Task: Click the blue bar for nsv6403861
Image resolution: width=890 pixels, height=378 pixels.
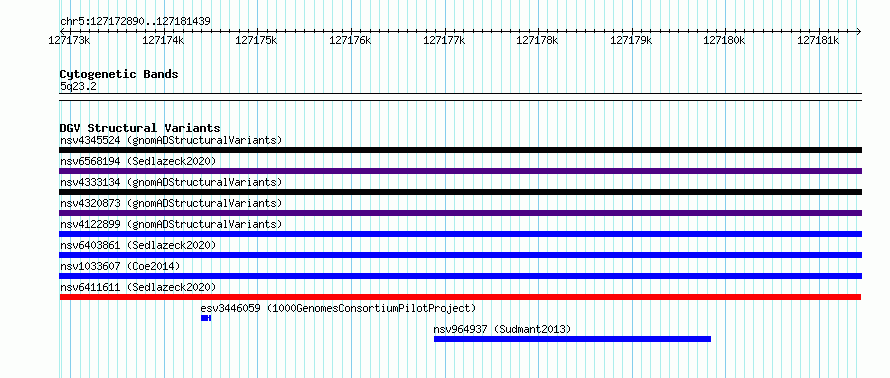Action: tap(460, 255)
